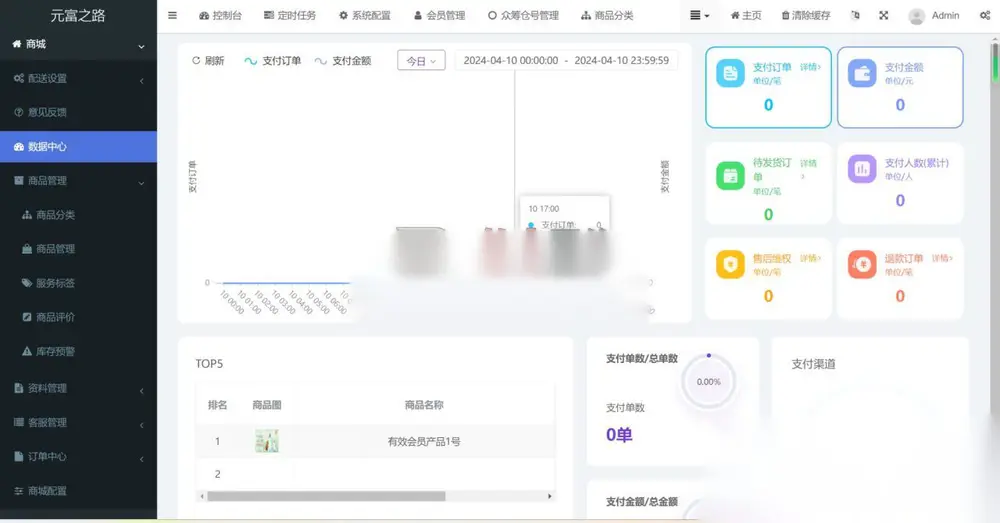Click the end date field 2024-04-10 23:59:59
The height and width of the screenshot is (523, 1000).
[622, 61]
